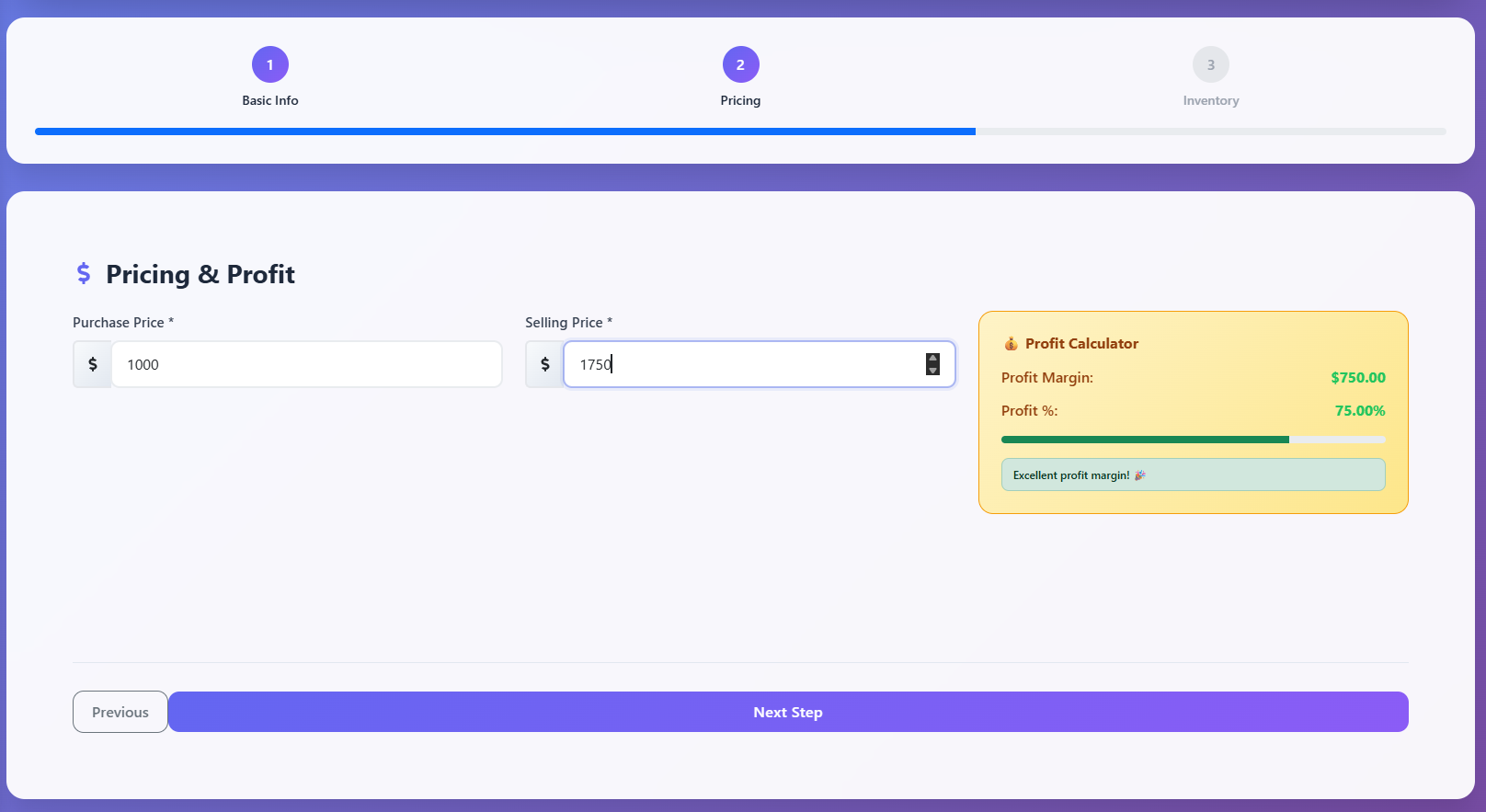
Task: Click the green profit percentage bar
Action: click(x=1145, y=440)
